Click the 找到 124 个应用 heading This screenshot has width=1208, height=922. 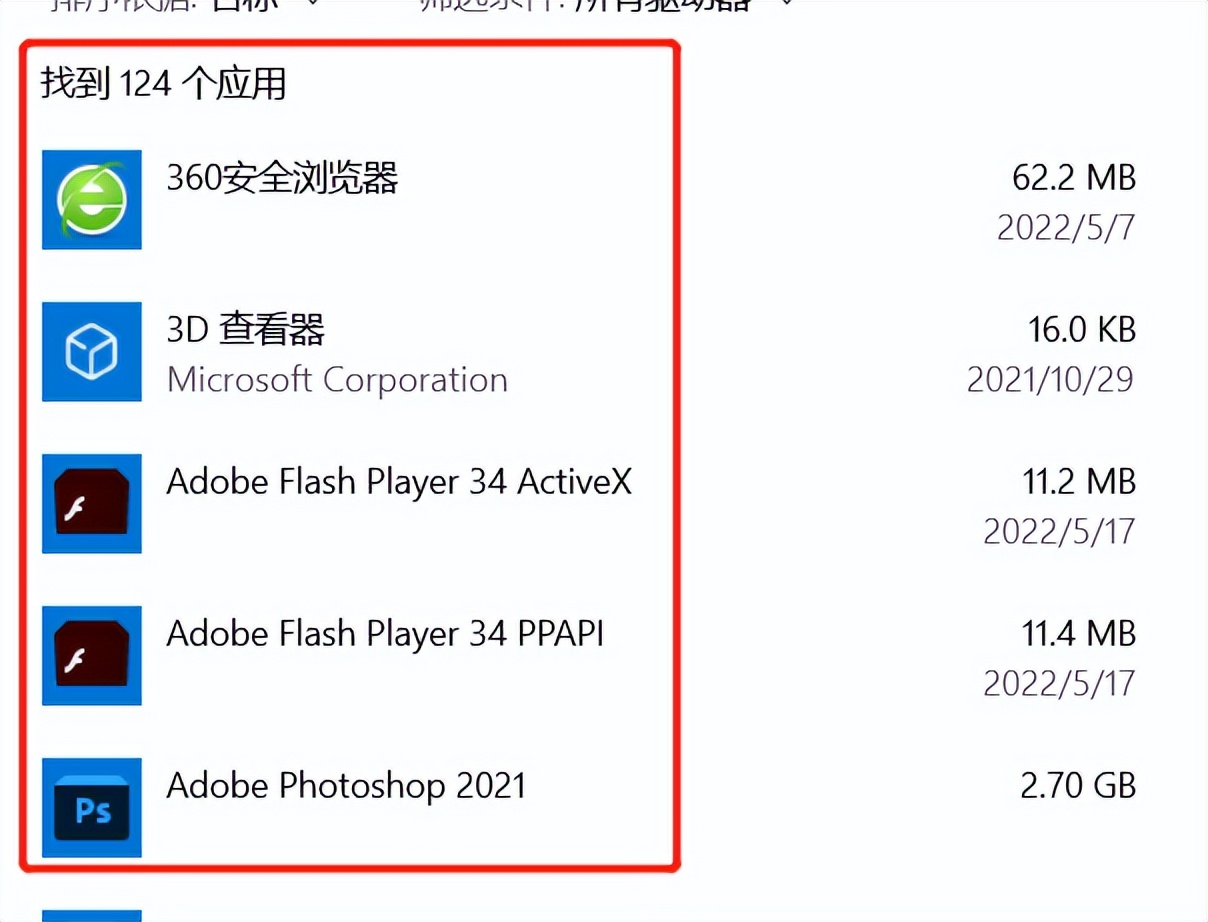162,85
